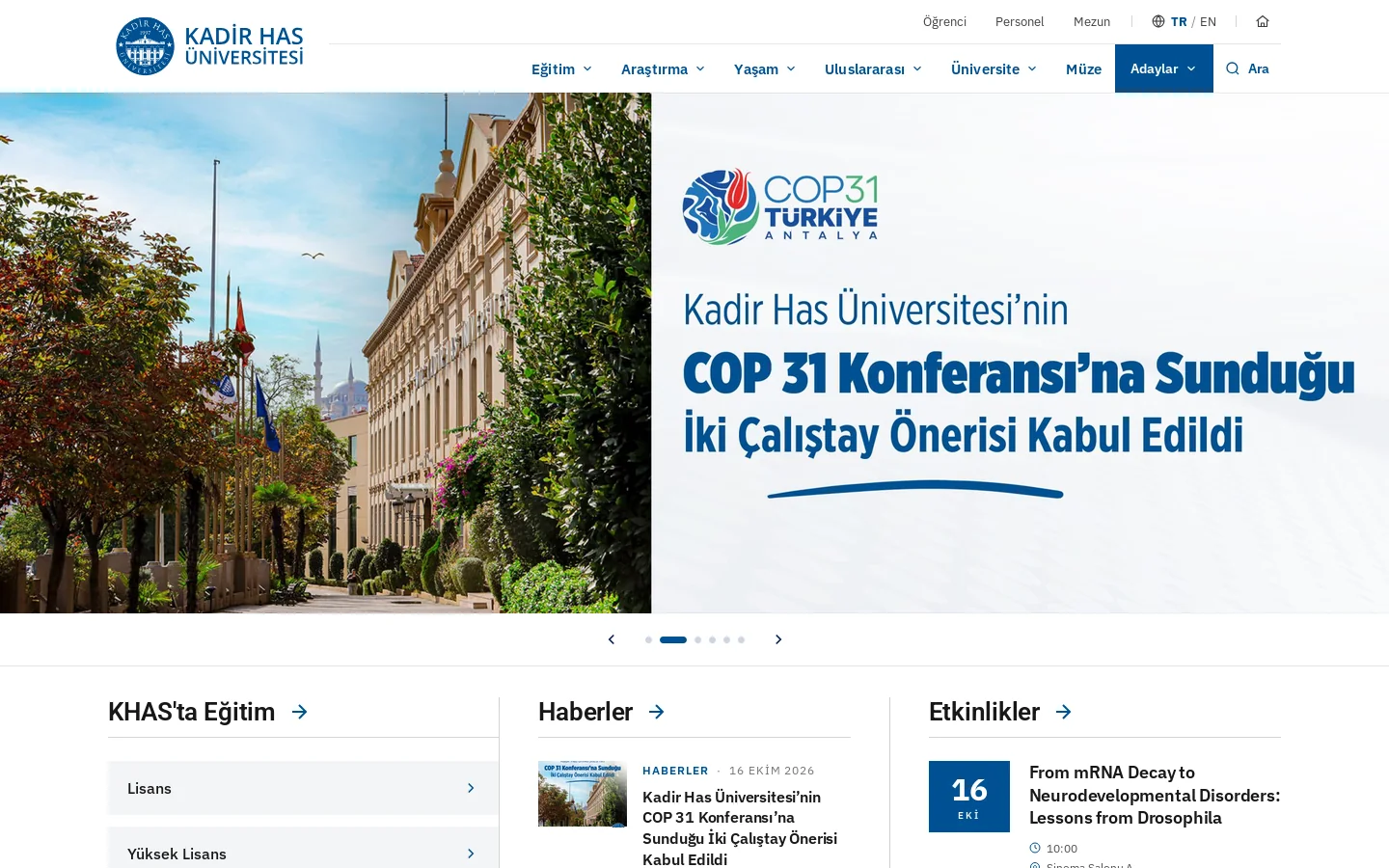Click the COP31 hero banner slide
This screenshot has width=1389, height=868.
[x=694, y=353]
